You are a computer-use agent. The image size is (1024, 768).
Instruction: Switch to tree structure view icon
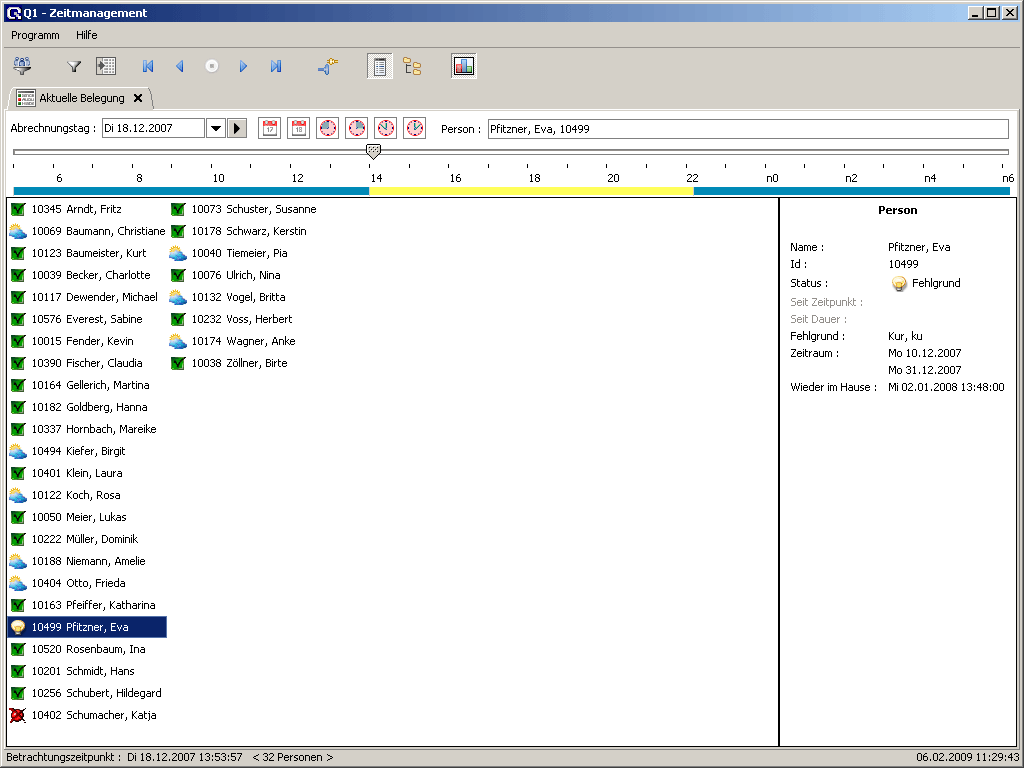412,66
